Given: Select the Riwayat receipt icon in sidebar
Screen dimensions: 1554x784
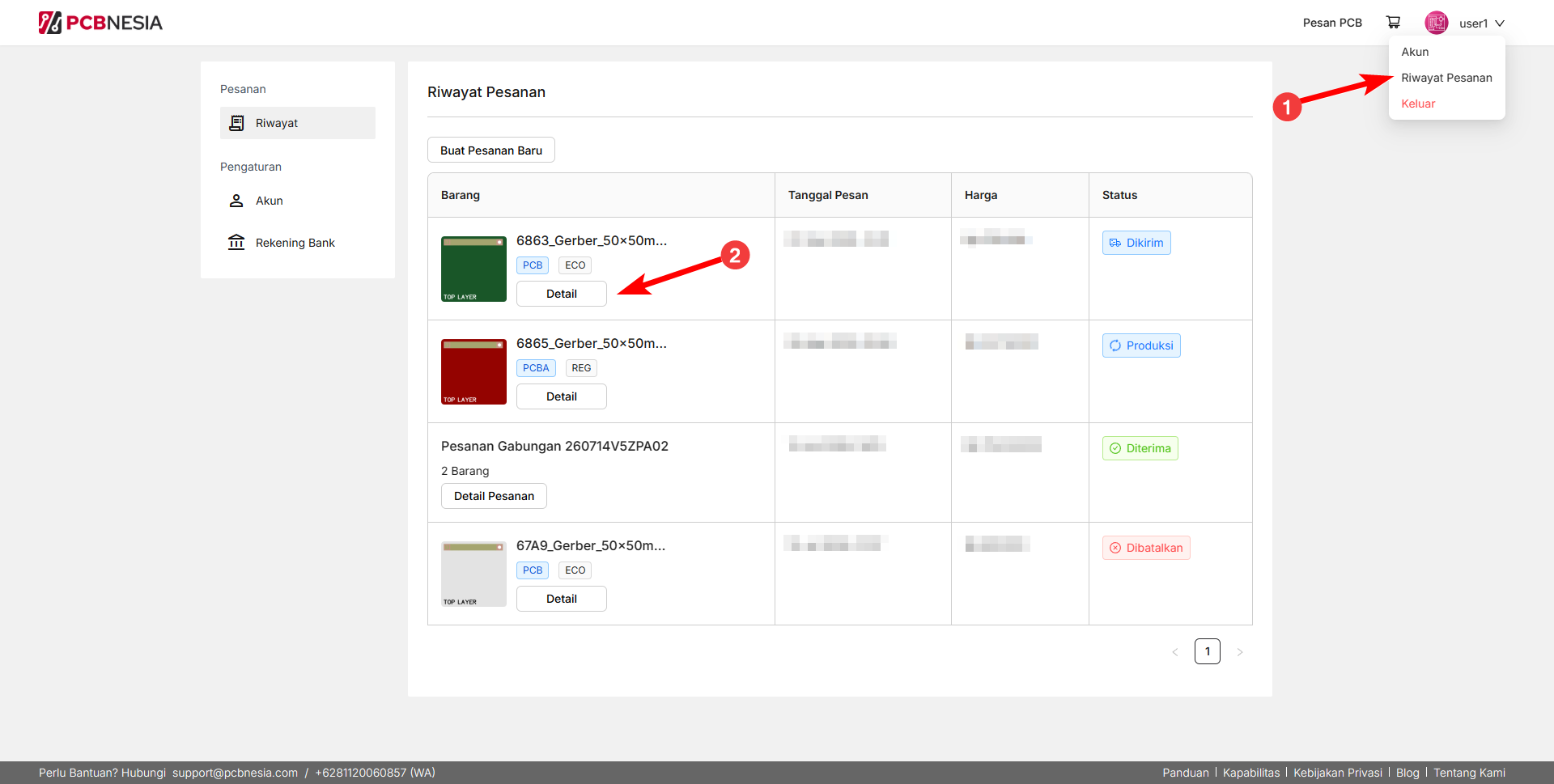Looking at the screenshot, I should (x=236, y=123).
